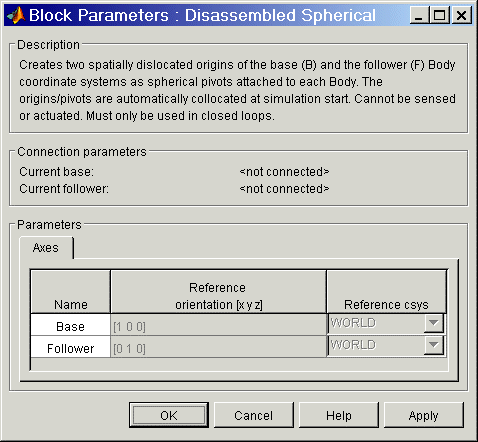Close the Disassembled Spherical dialog

[462, 15]
